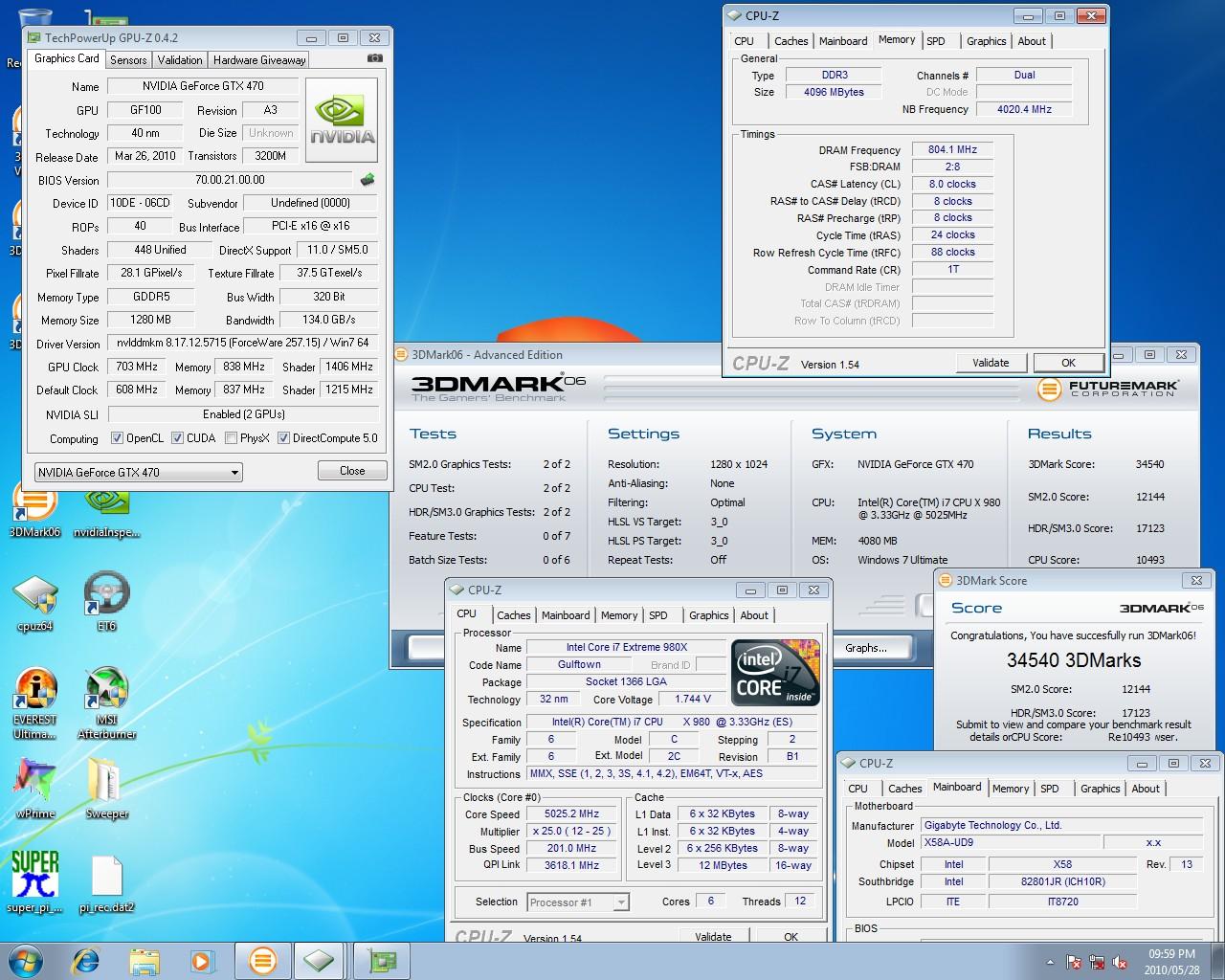Click the Close button in GPU-Z

352,471
